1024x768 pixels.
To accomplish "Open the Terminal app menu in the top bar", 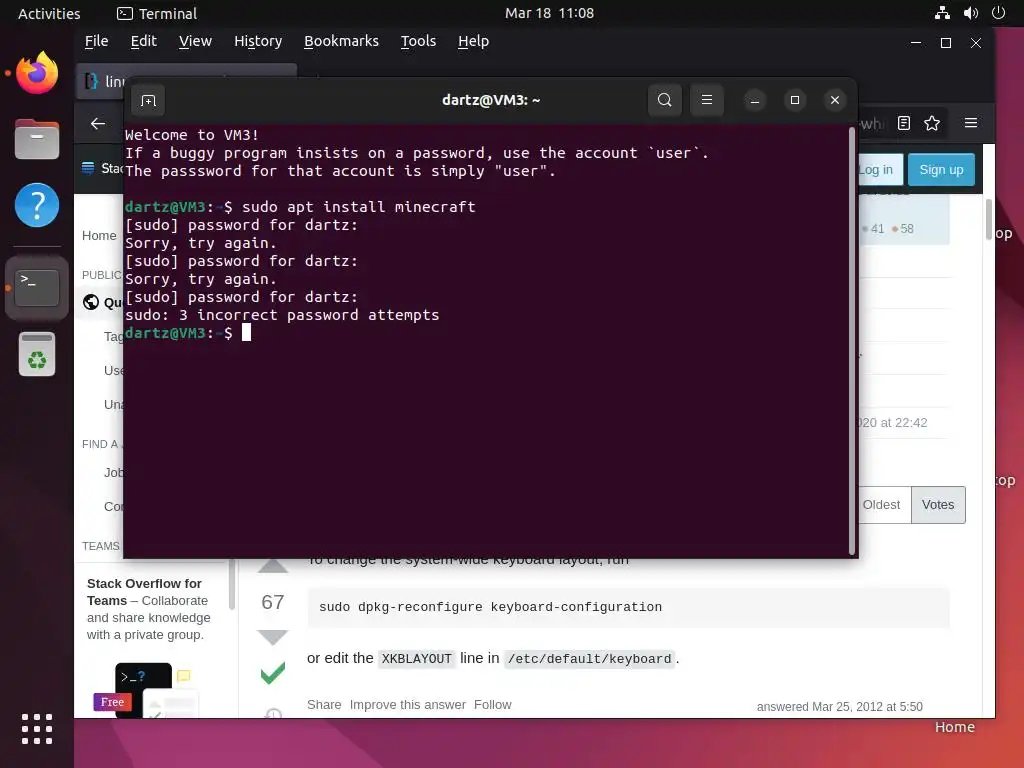I will 157,14.
